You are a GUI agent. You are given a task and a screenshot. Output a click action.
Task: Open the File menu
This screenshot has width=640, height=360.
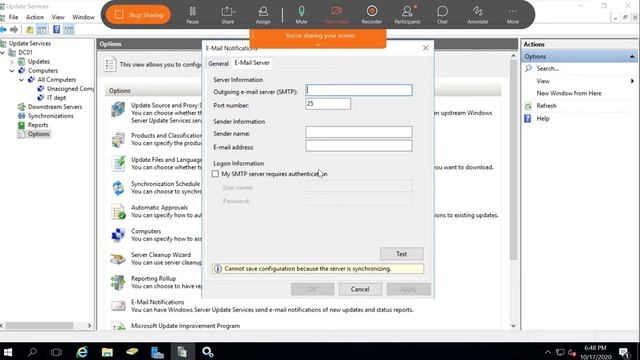(x=13, y=17)
